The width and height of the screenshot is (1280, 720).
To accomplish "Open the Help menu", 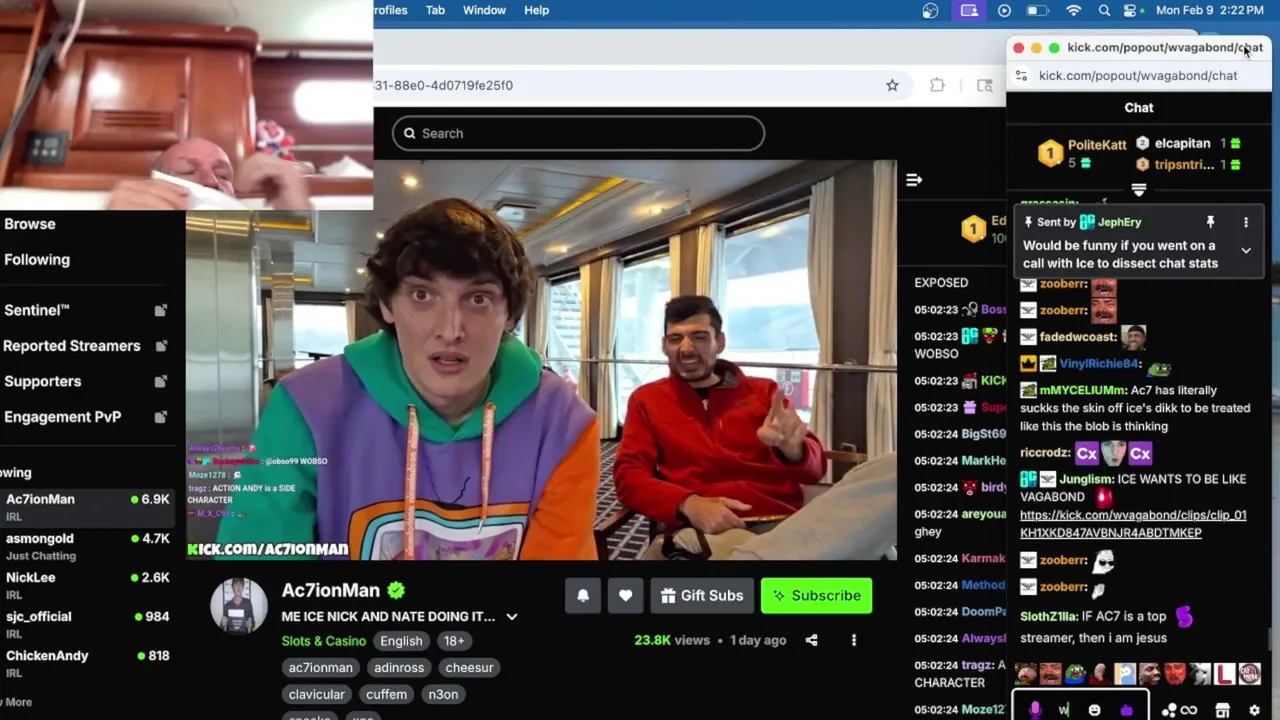I will pos(537,10).
